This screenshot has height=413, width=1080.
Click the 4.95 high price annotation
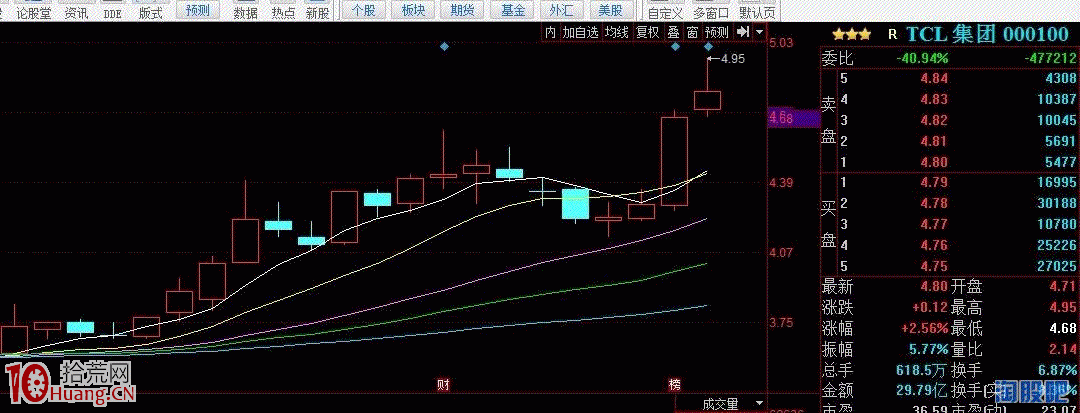coord(733,59)
